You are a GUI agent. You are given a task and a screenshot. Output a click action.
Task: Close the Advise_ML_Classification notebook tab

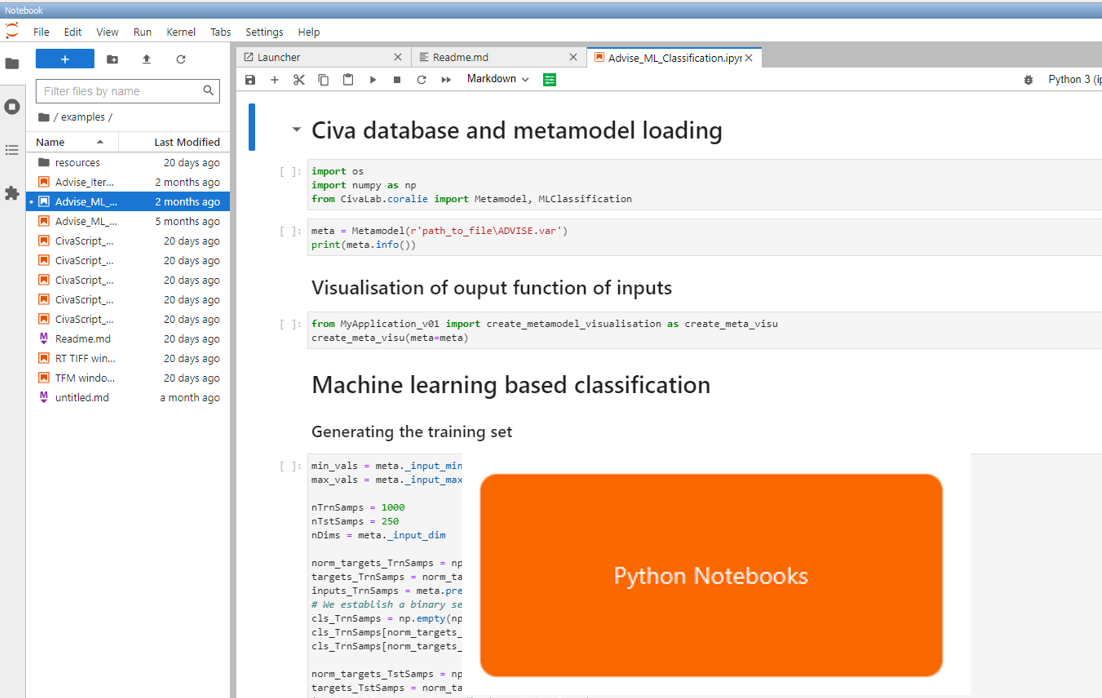(749, 58)
